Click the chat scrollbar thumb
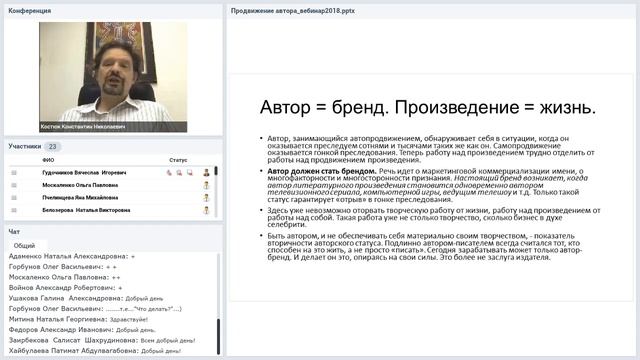Viewport: 640px width, 360px height. [x=218, y=337]
